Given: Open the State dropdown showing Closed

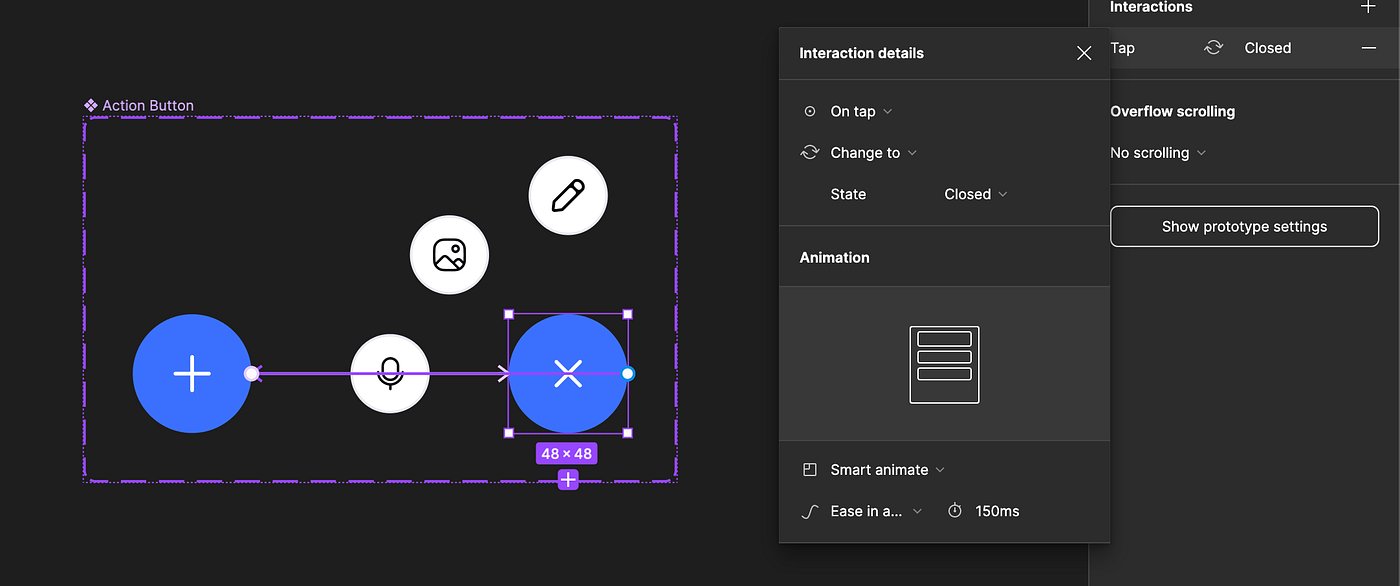Looking at the screenshot, I should [x=973, y=194].
